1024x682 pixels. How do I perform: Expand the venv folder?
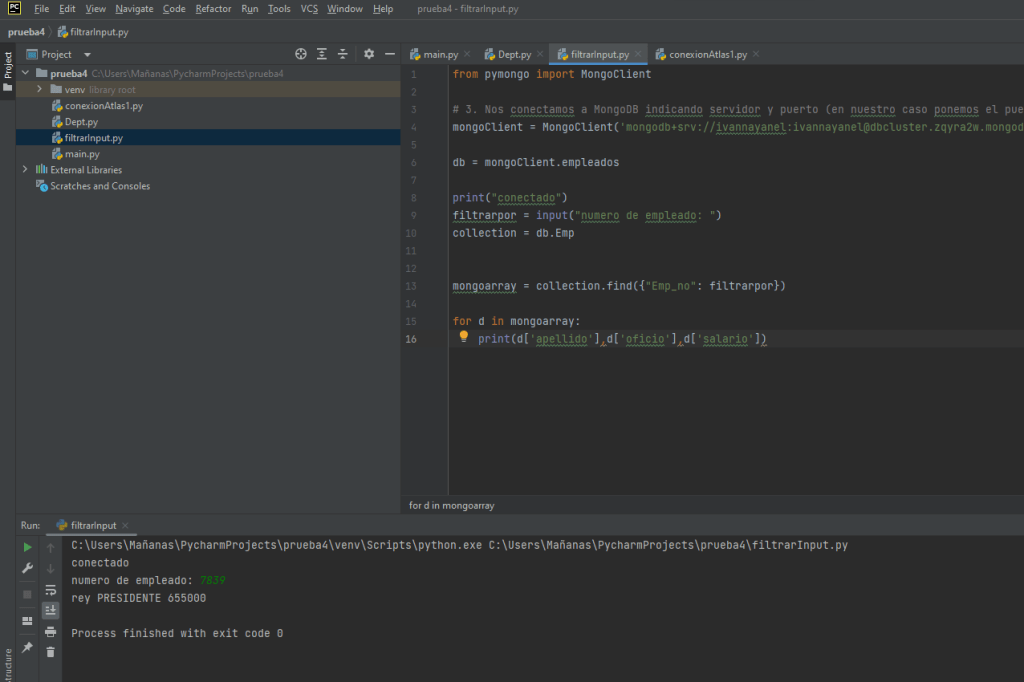pyautogui.click(x=39, y=89)
